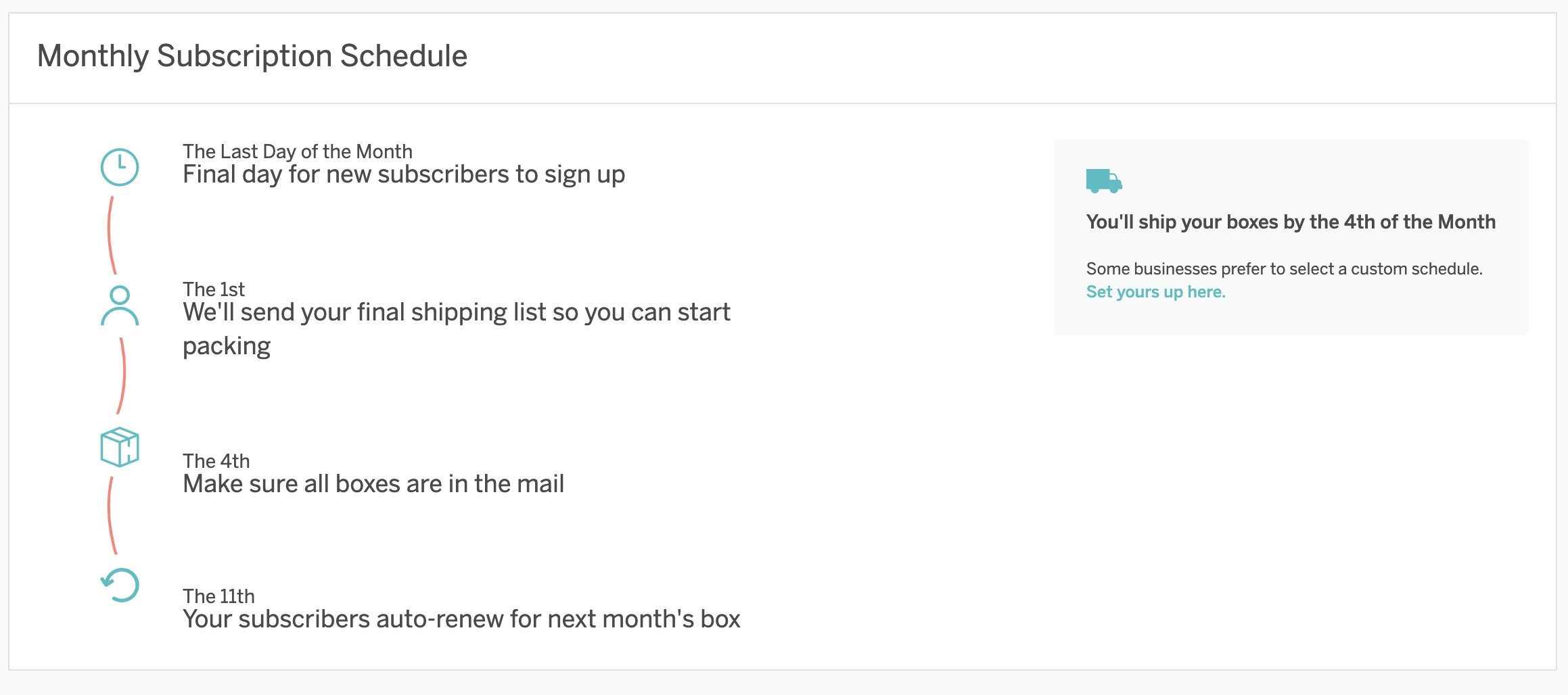Click 'Some businesses prefer' custom schedule text
This screenshot has height=695, width=1568.
coord(1284,269)
